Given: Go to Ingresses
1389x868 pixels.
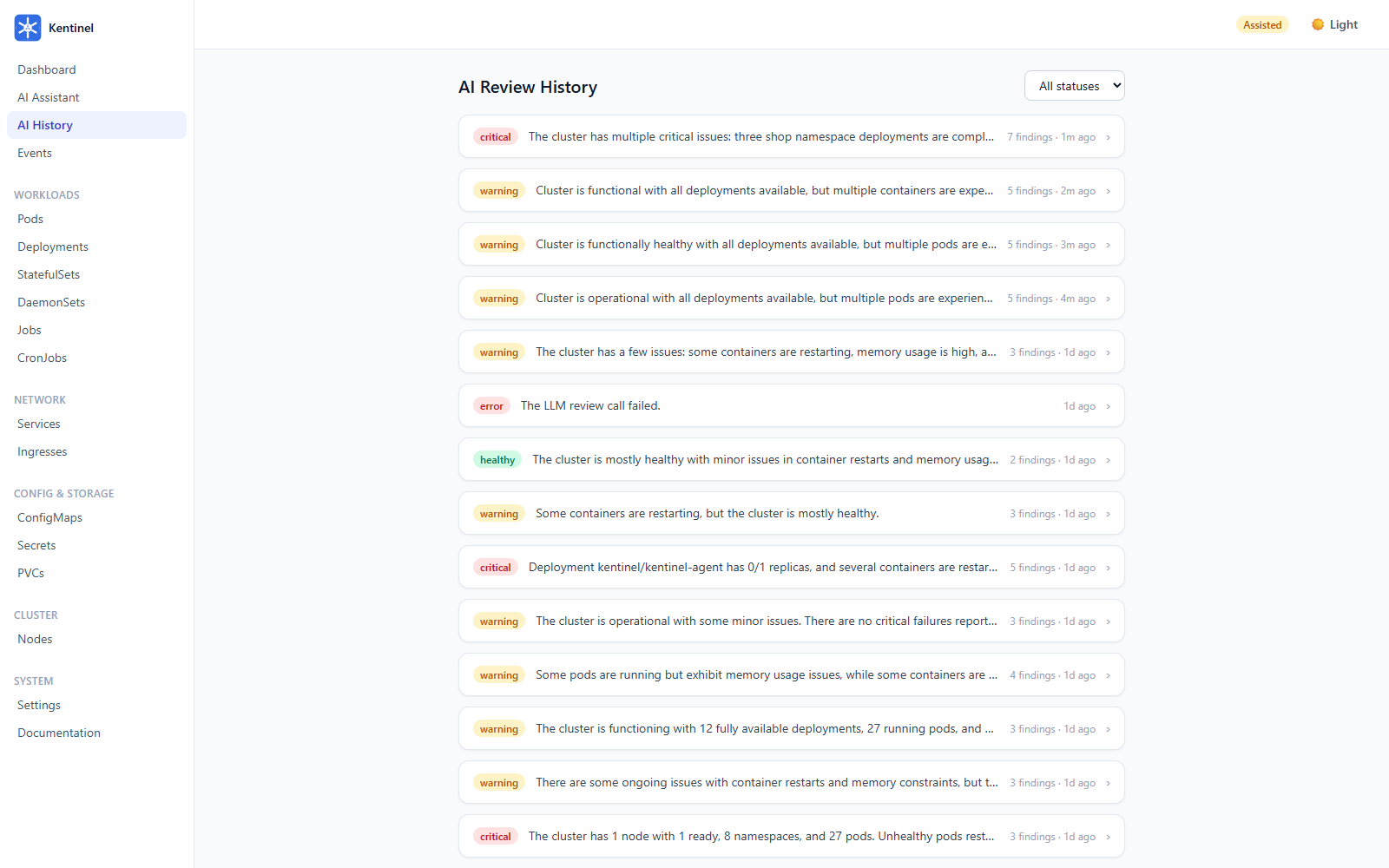Looking at the screenshot, I should pyautogui.click(x=96, y=451).
